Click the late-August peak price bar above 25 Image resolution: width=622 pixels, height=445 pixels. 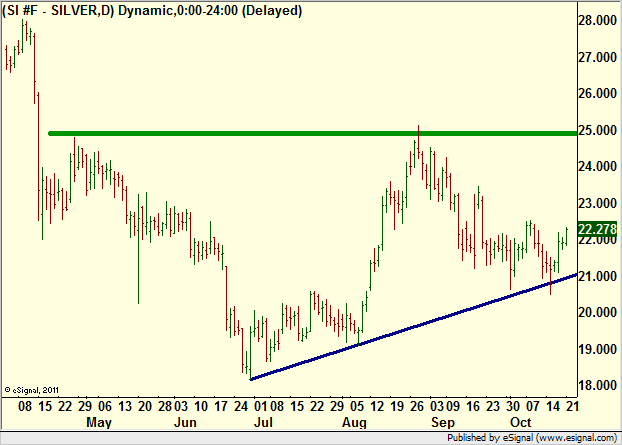click(419, 142)
